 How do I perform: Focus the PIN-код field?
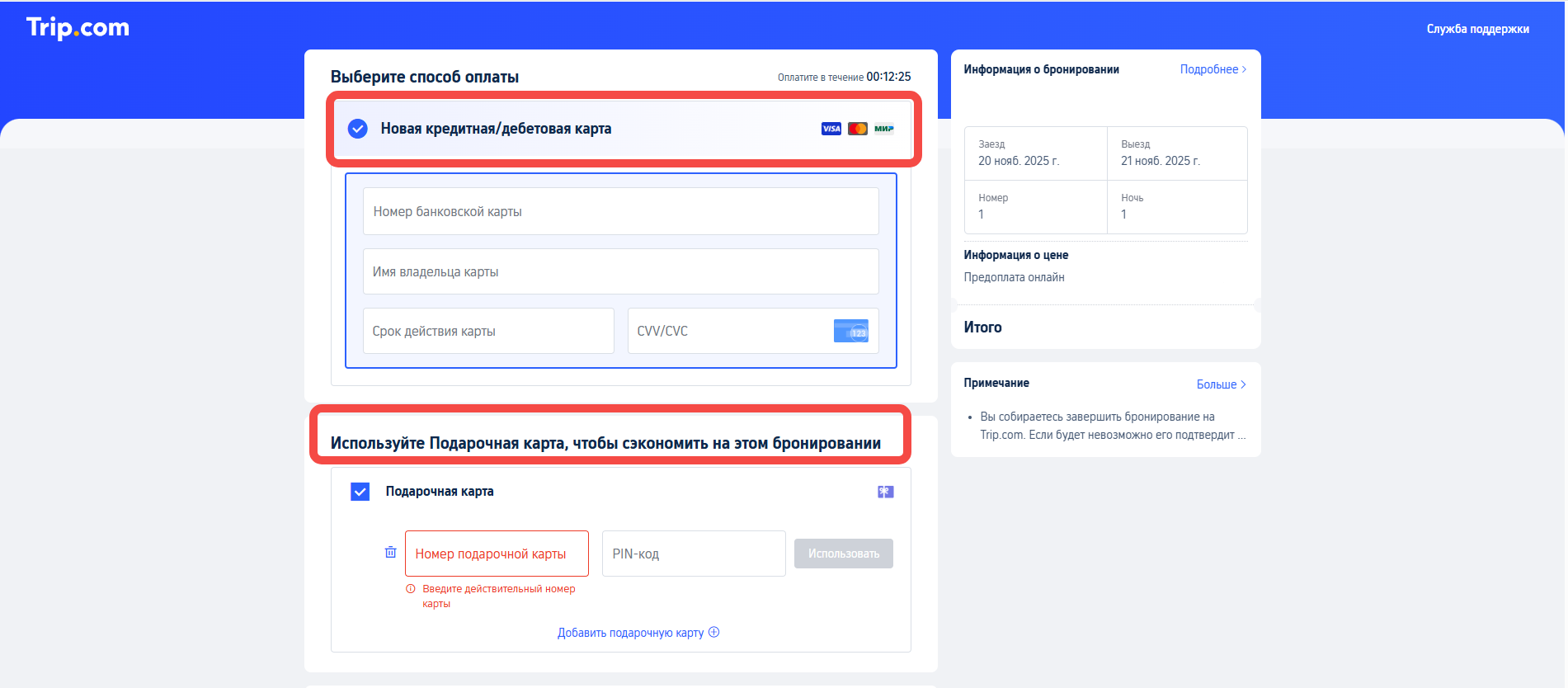pos(694,554)
